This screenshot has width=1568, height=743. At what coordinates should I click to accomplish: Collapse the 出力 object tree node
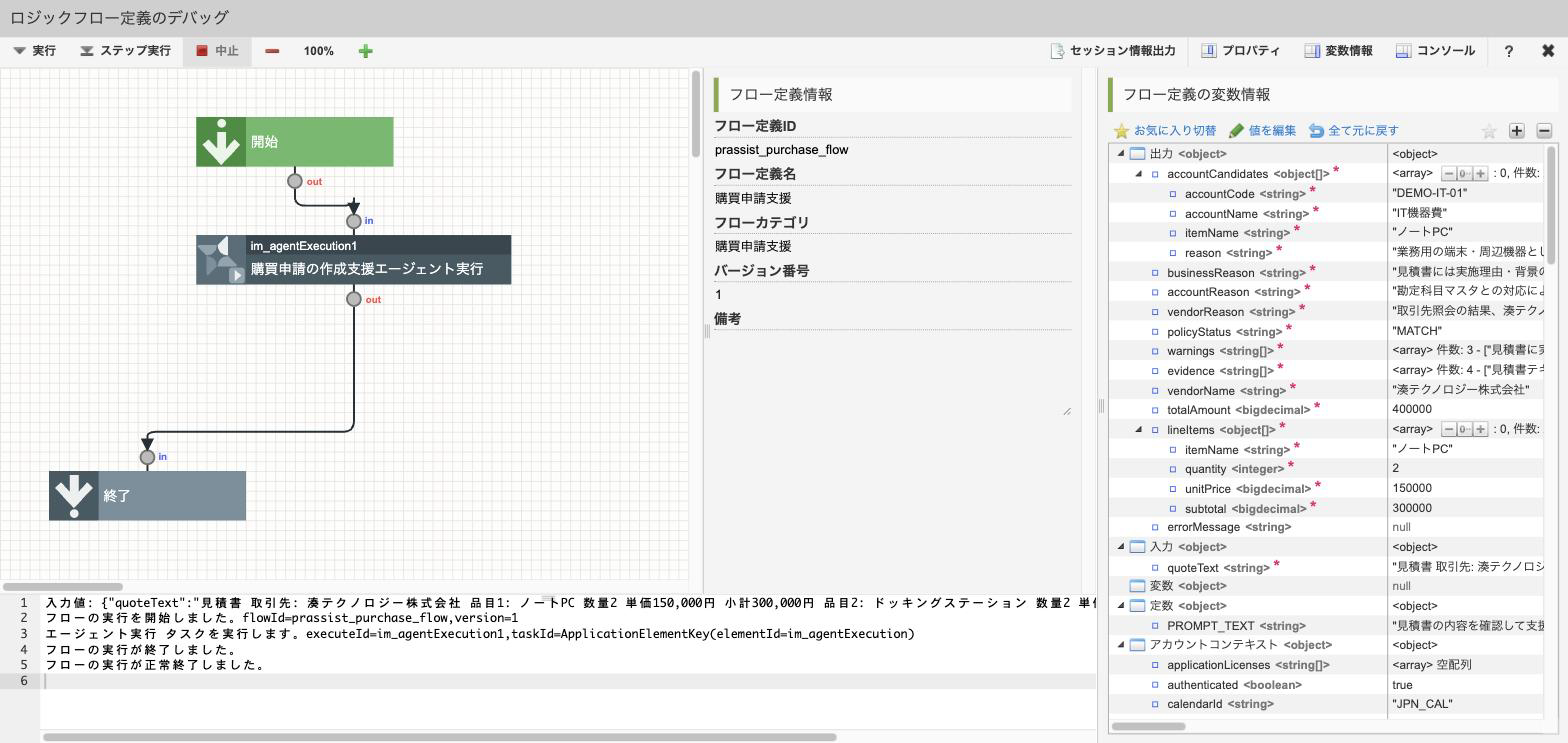(x=1121, y=154)
